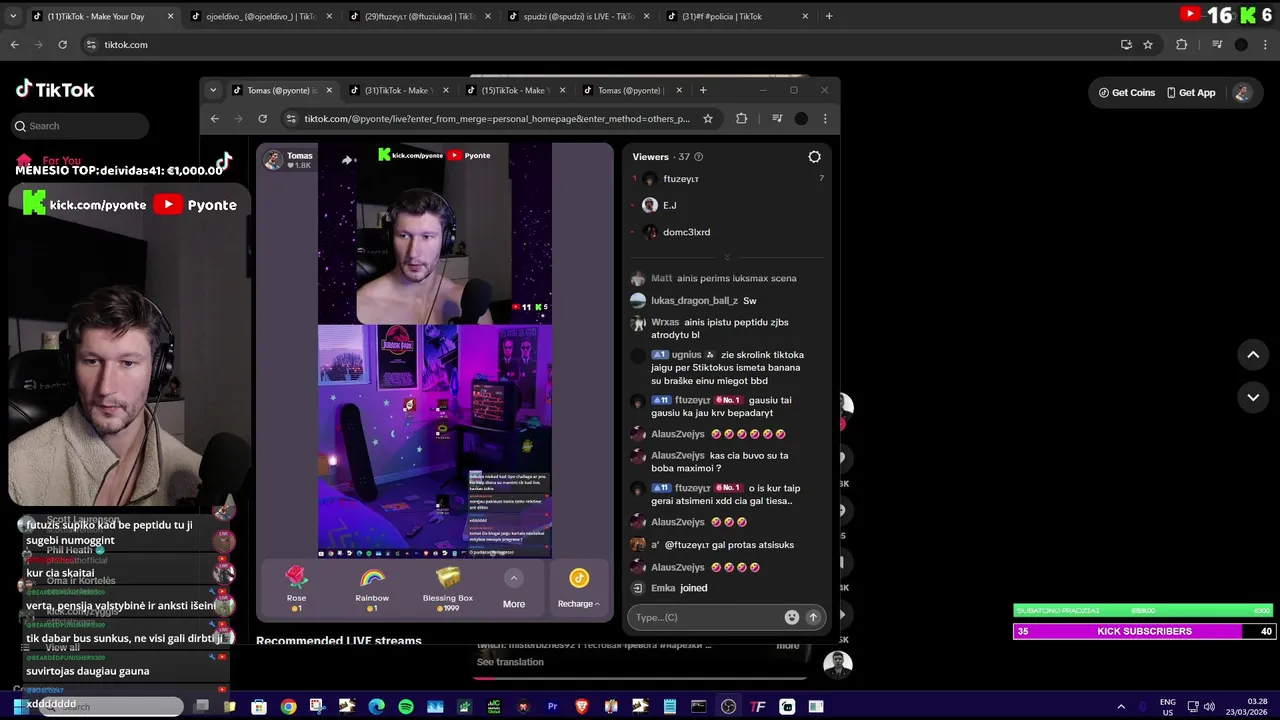Bookmark page in back window toolbar
This screenshot has height=720, width=1280.
point(1148,44)
